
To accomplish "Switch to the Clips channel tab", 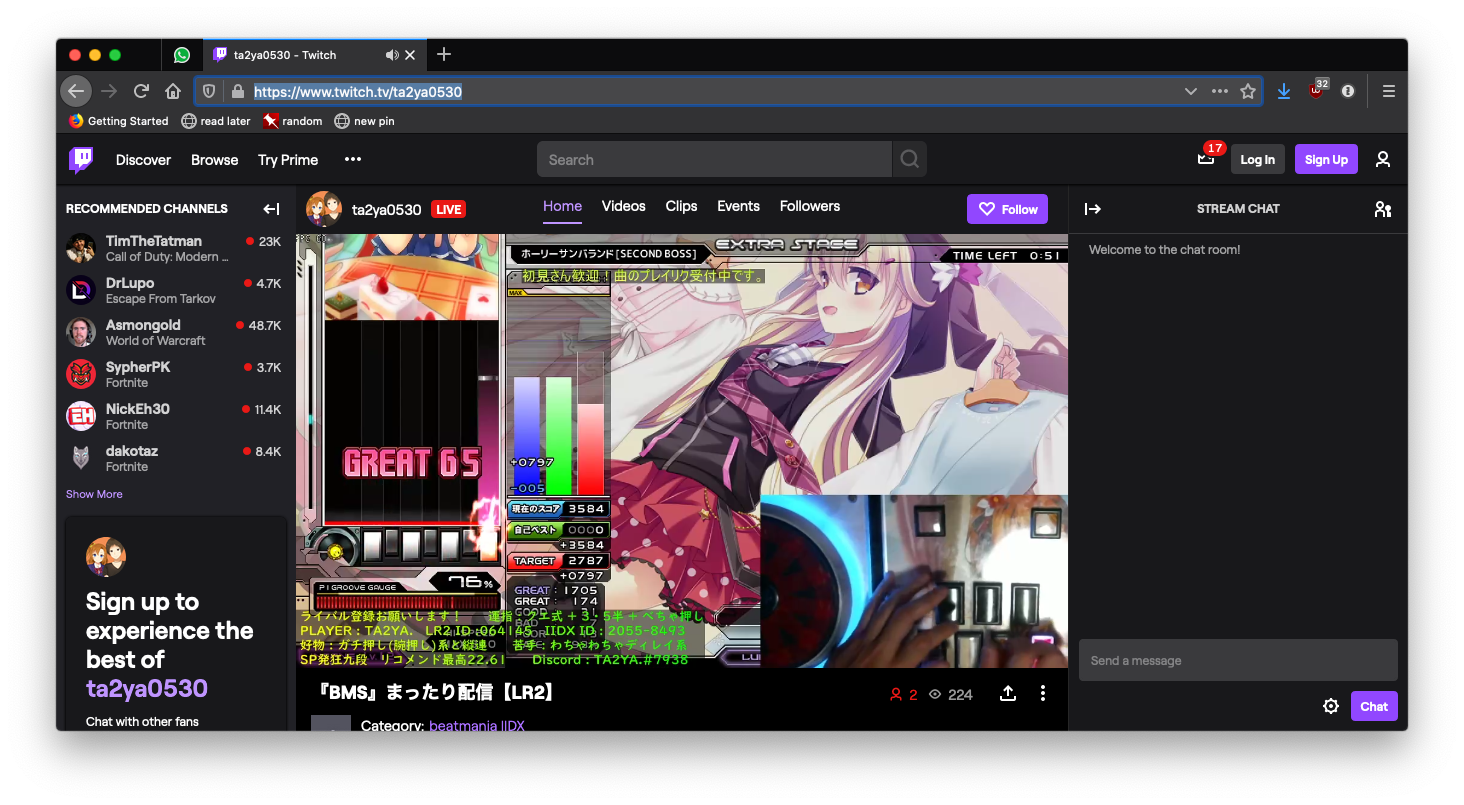I will point(681,206).
